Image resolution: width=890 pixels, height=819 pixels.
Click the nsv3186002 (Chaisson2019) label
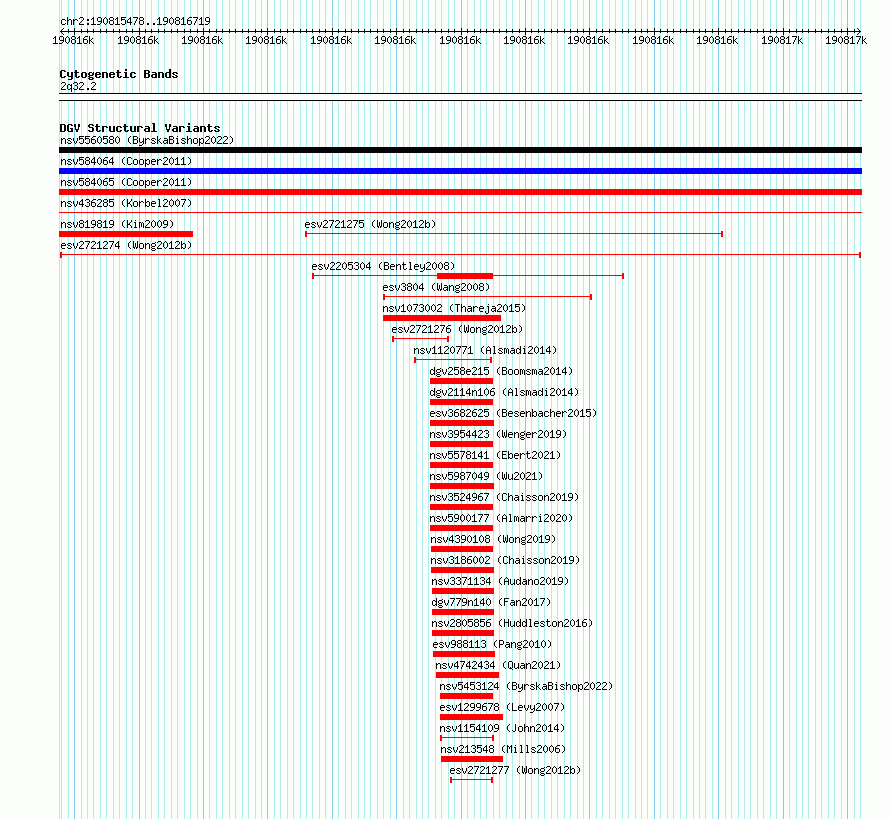click(505, 560)
